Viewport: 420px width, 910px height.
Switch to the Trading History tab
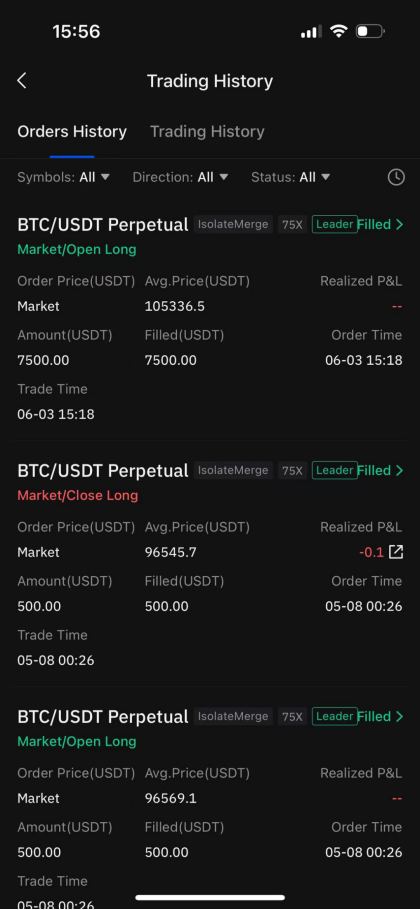pos(207,132)
